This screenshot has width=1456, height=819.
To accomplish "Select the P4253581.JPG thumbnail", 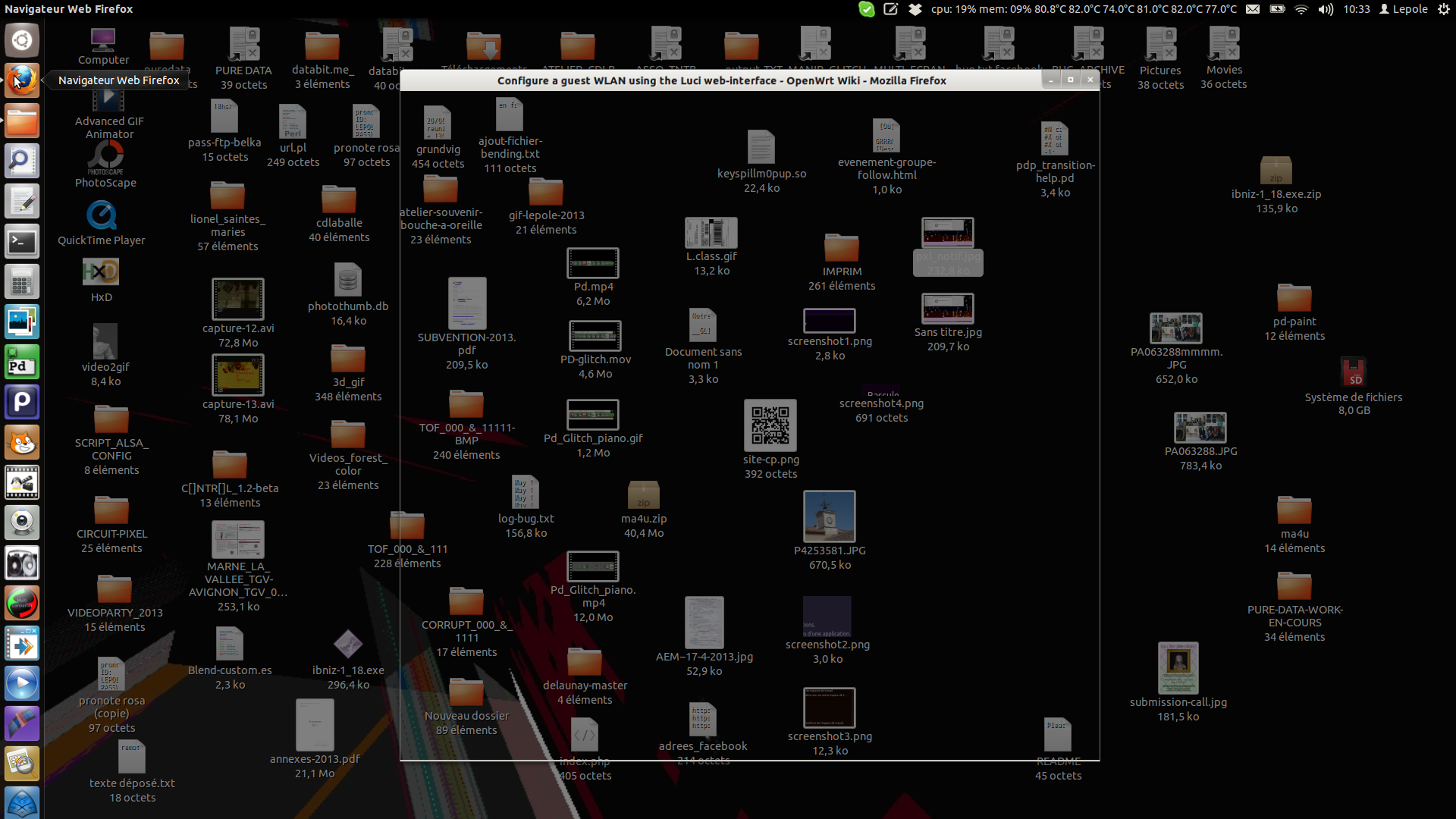I will click(829, 516).
